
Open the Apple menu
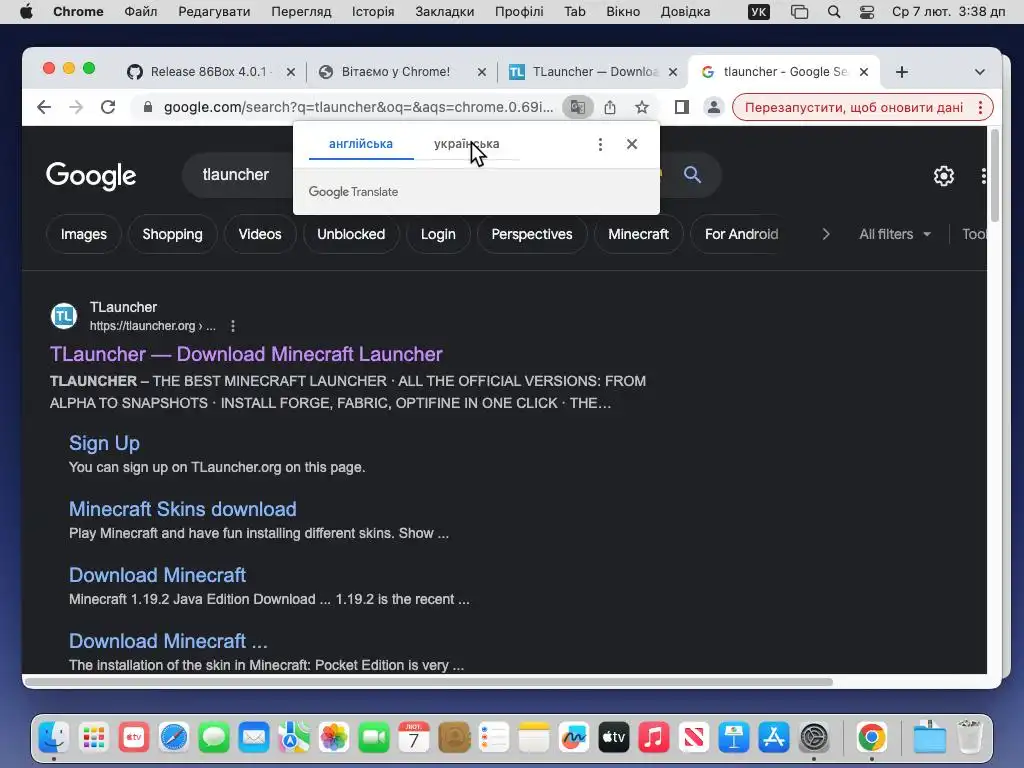[x=26, y=12]
